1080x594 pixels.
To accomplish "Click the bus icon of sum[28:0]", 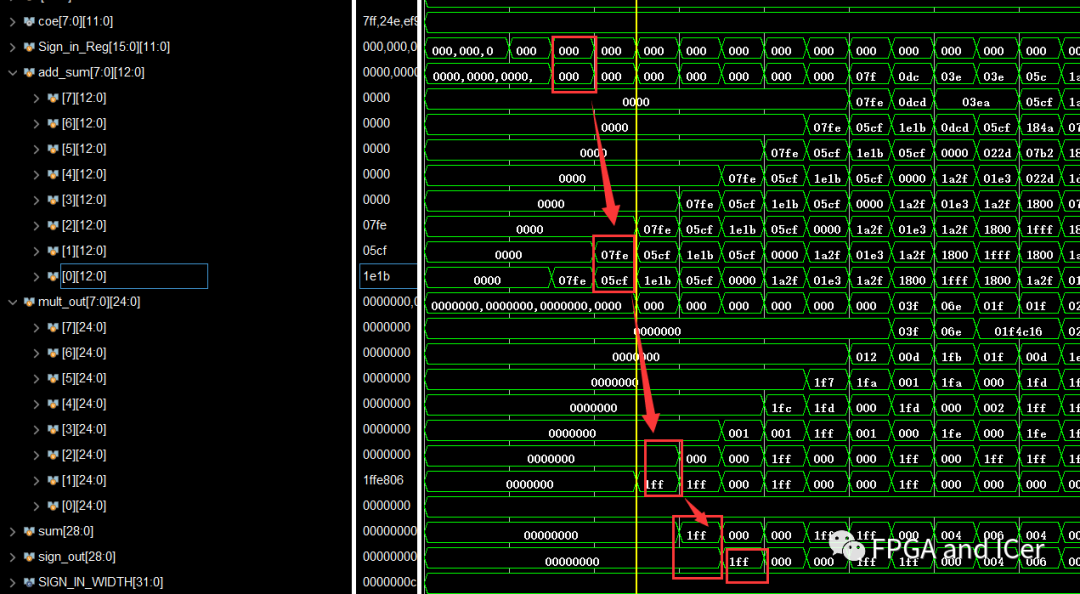I will 29,531.
